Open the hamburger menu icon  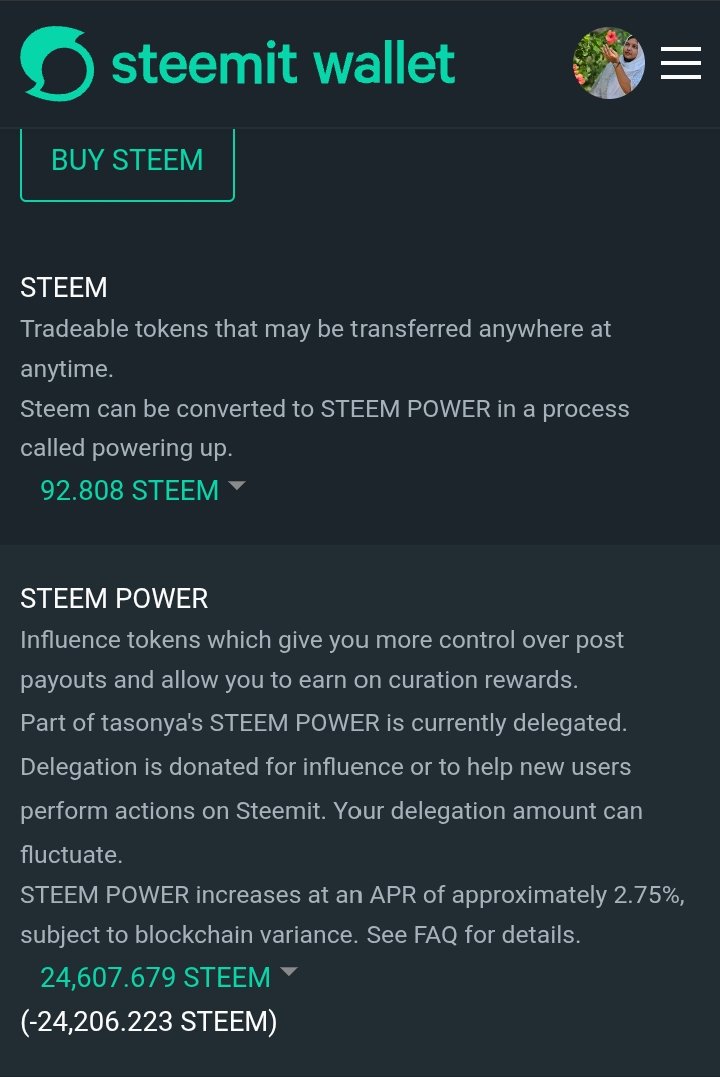680,63
